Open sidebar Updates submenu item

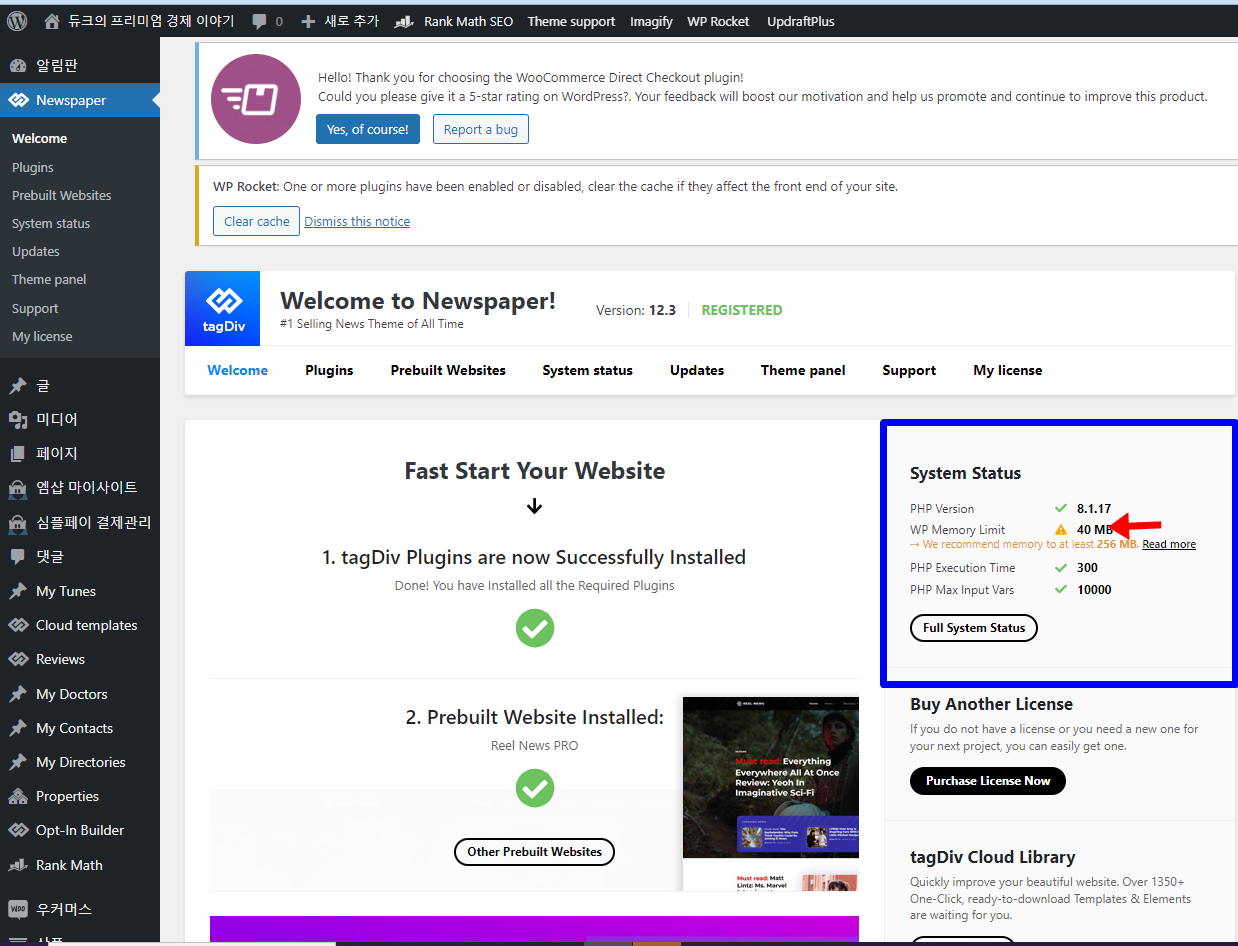(36, 251)
